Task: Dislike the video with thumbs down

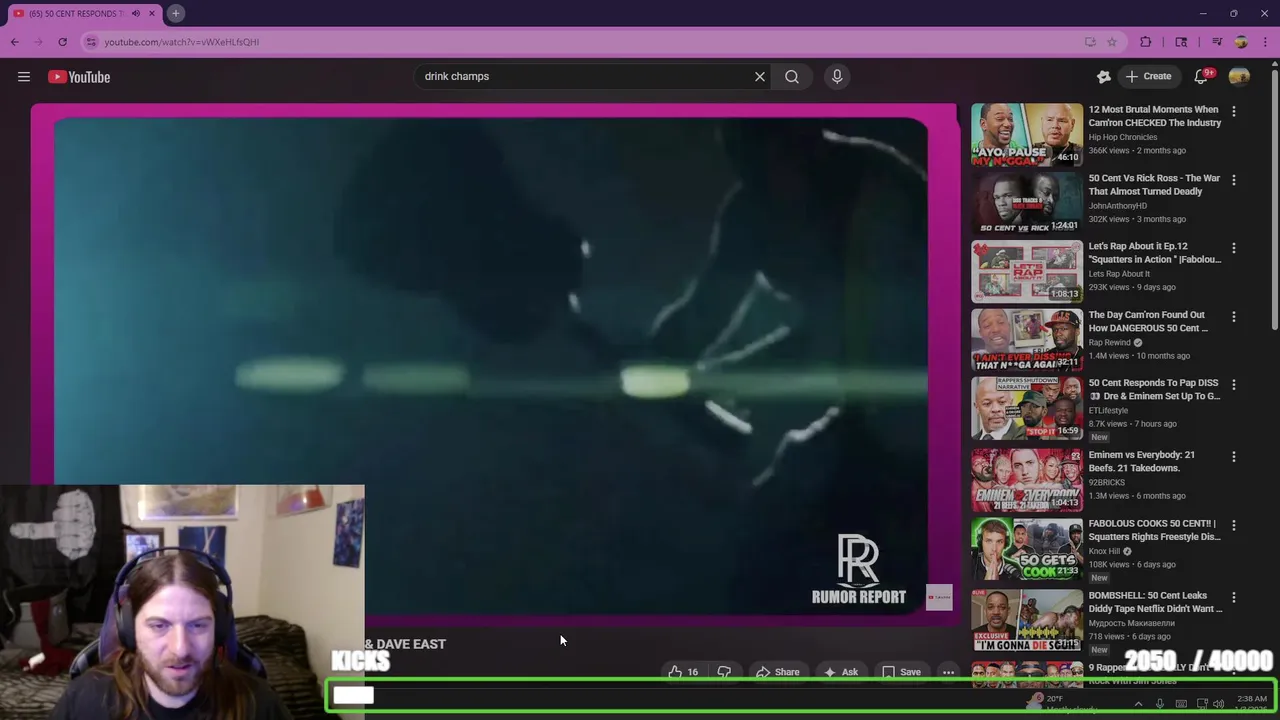Action: coord(724,672)
